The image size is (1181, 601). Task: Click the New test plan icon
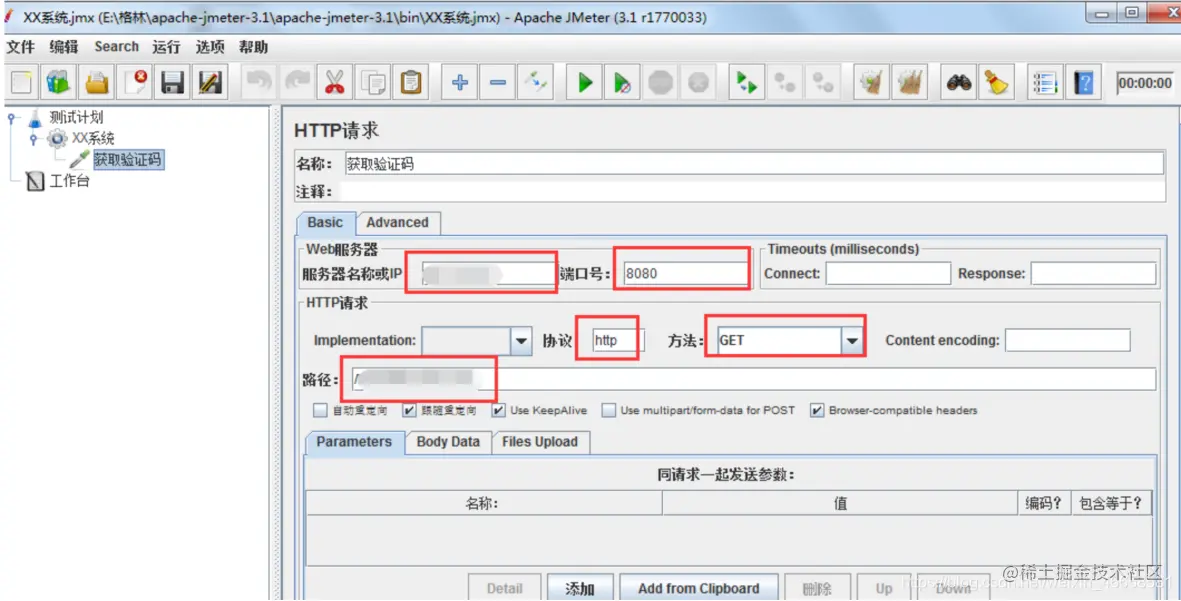click(x=21, y=82)
